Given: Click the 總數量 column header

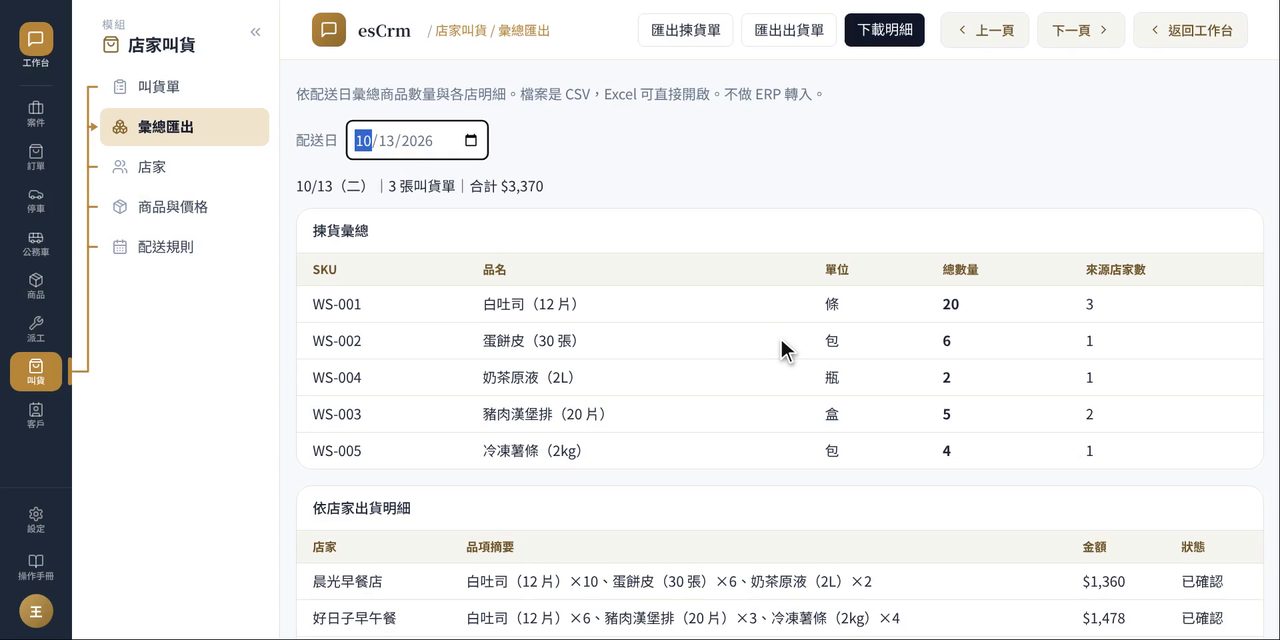Looking at the screenshot, I should click(x=961, y=270).
